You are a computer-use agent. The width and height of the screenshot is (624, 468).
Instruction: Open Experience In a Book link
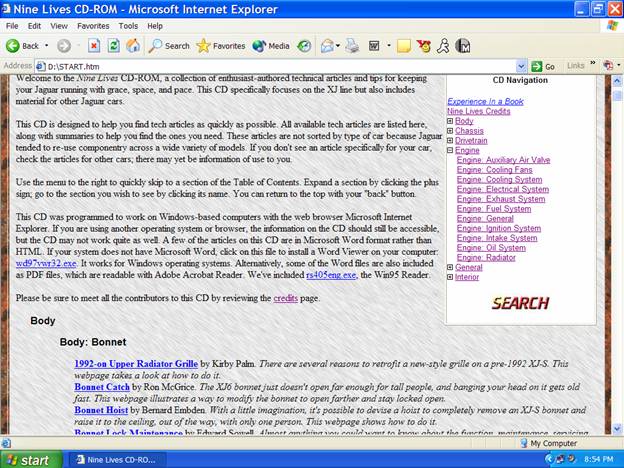pos(486,101)
